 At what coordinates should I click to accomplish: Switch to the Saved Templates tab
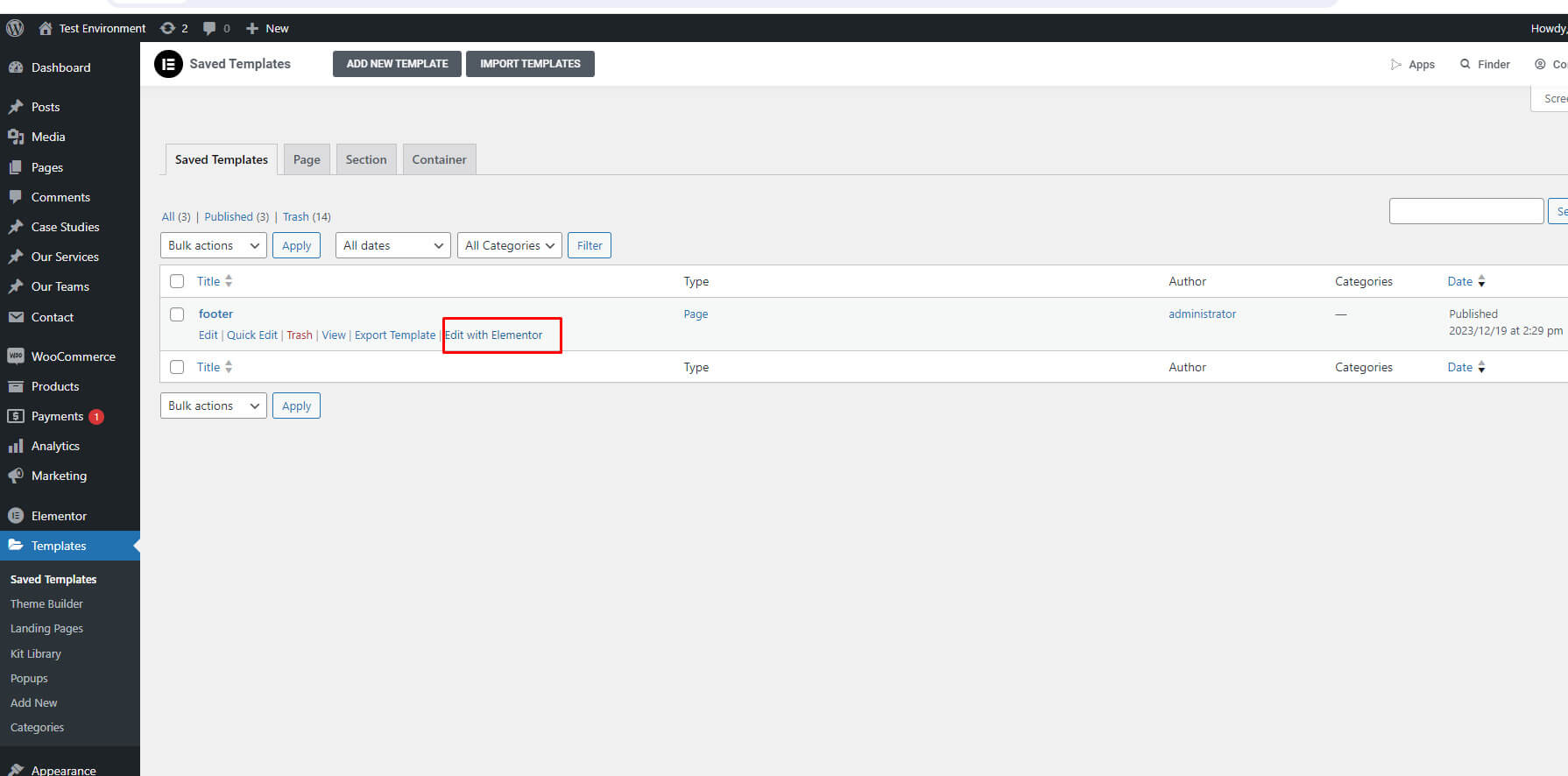(x=222, y=159)
